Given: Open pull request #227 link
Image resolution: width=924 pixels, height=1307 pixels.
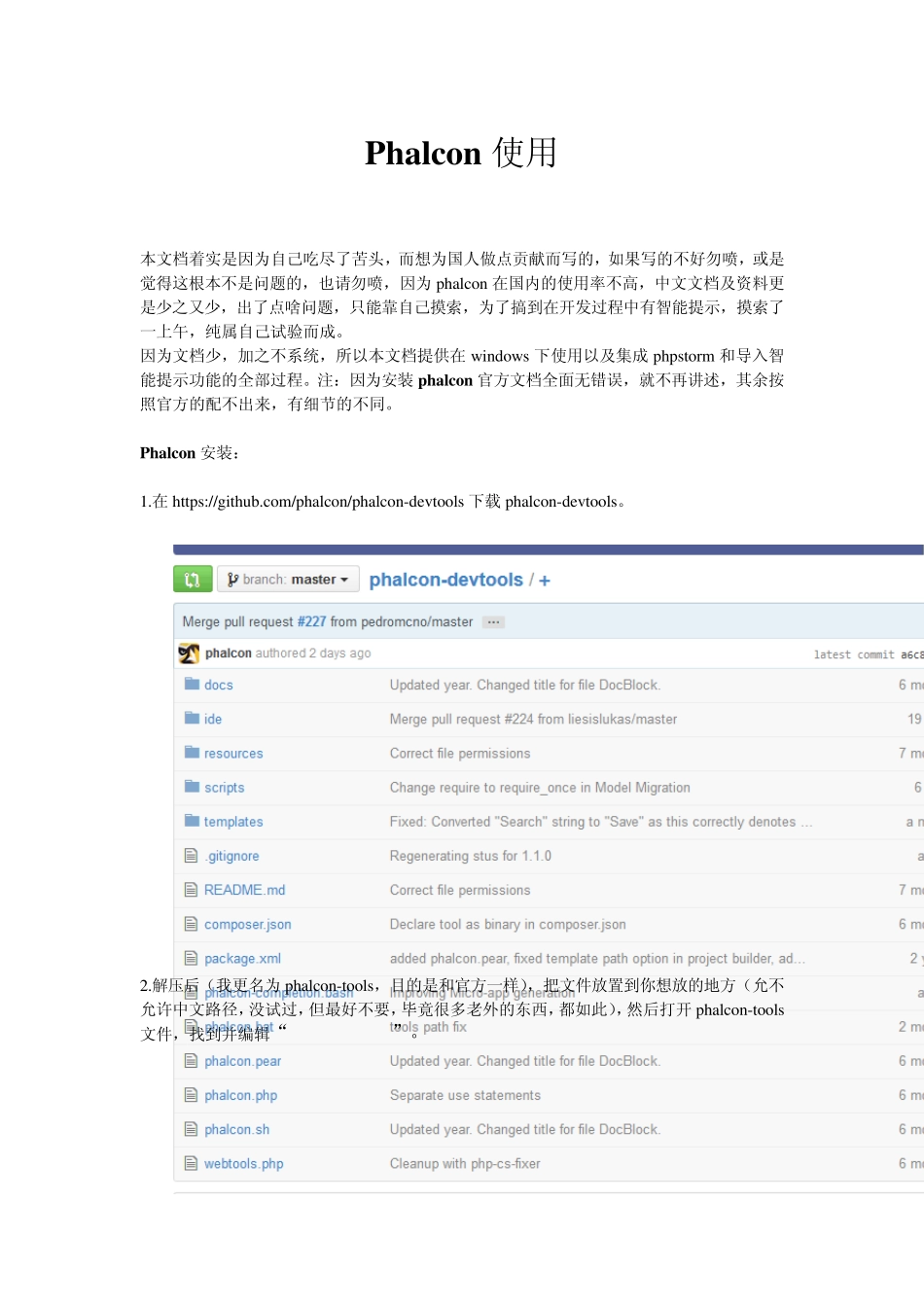Looking at the screenshot, I should [x=311, y=621].
